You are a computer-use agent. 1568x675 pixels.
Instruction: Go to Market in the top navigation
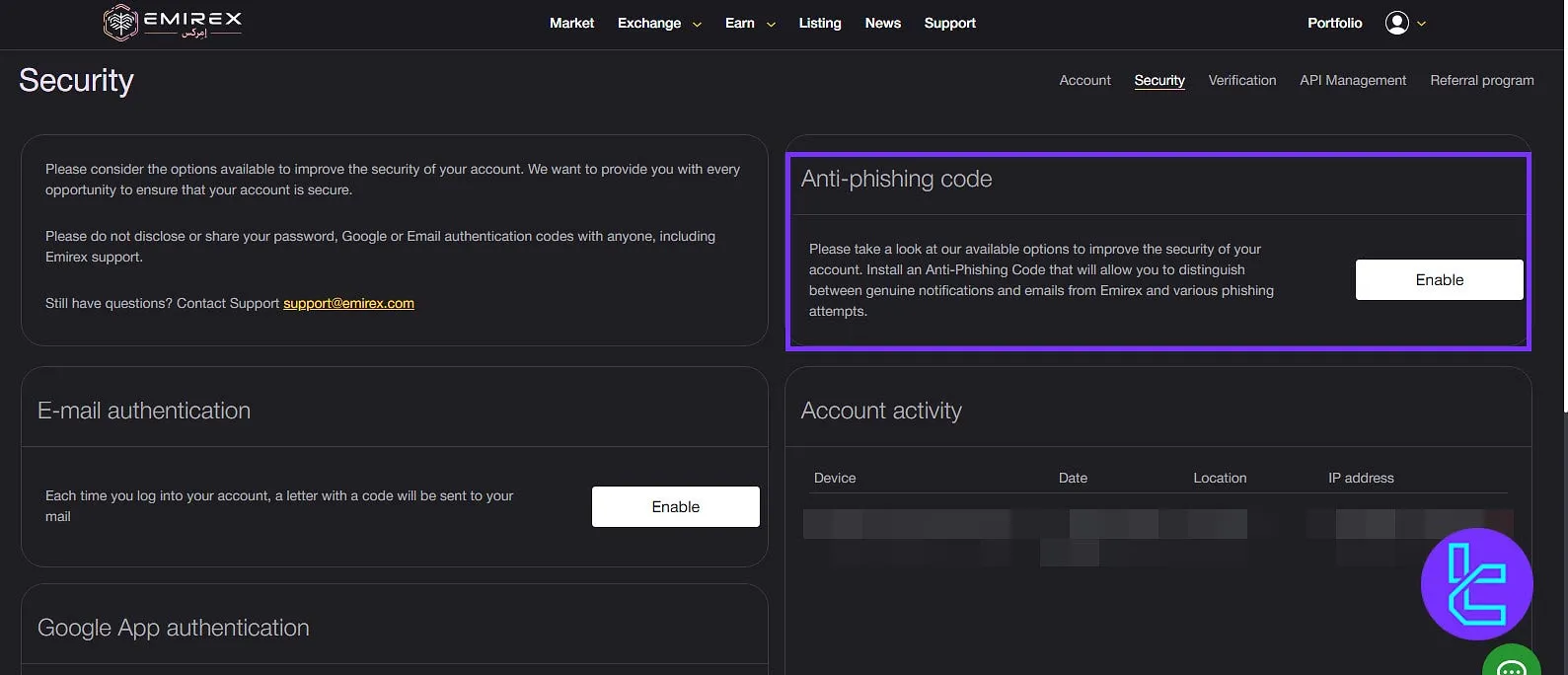click(571, 23)
